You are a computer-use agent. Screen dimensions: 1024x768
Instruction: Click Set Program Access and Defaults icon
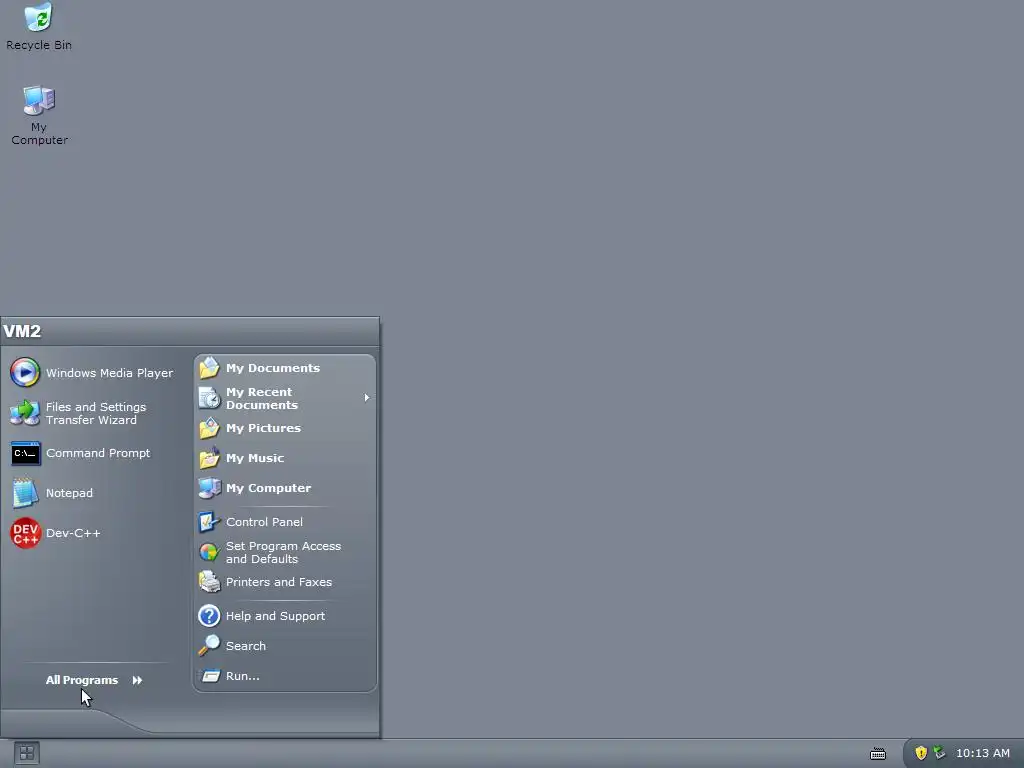coord(209,552)
